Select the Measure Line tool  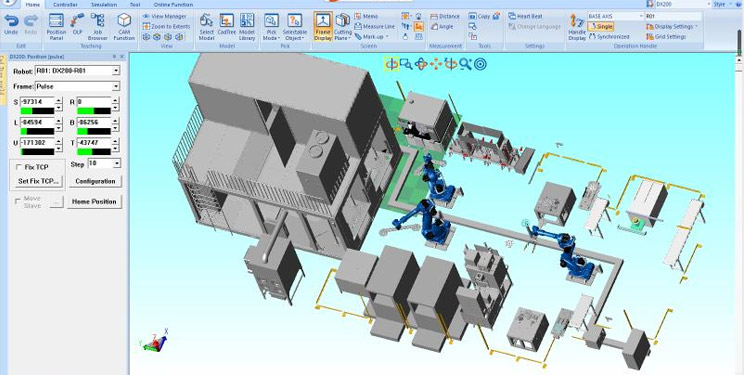point(374,27)
